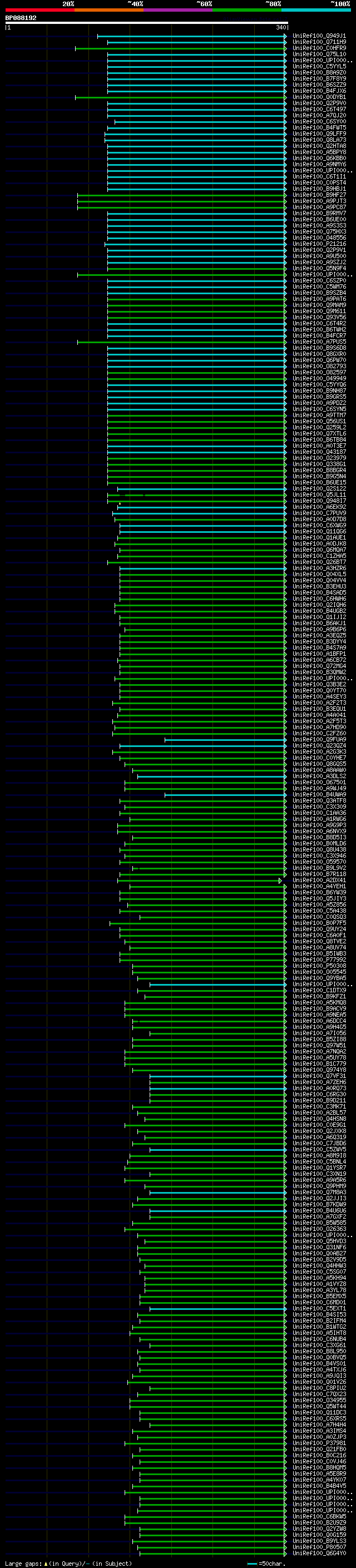Select the UniRef100_B9RMV7 entry

click(x=319, y=214)
